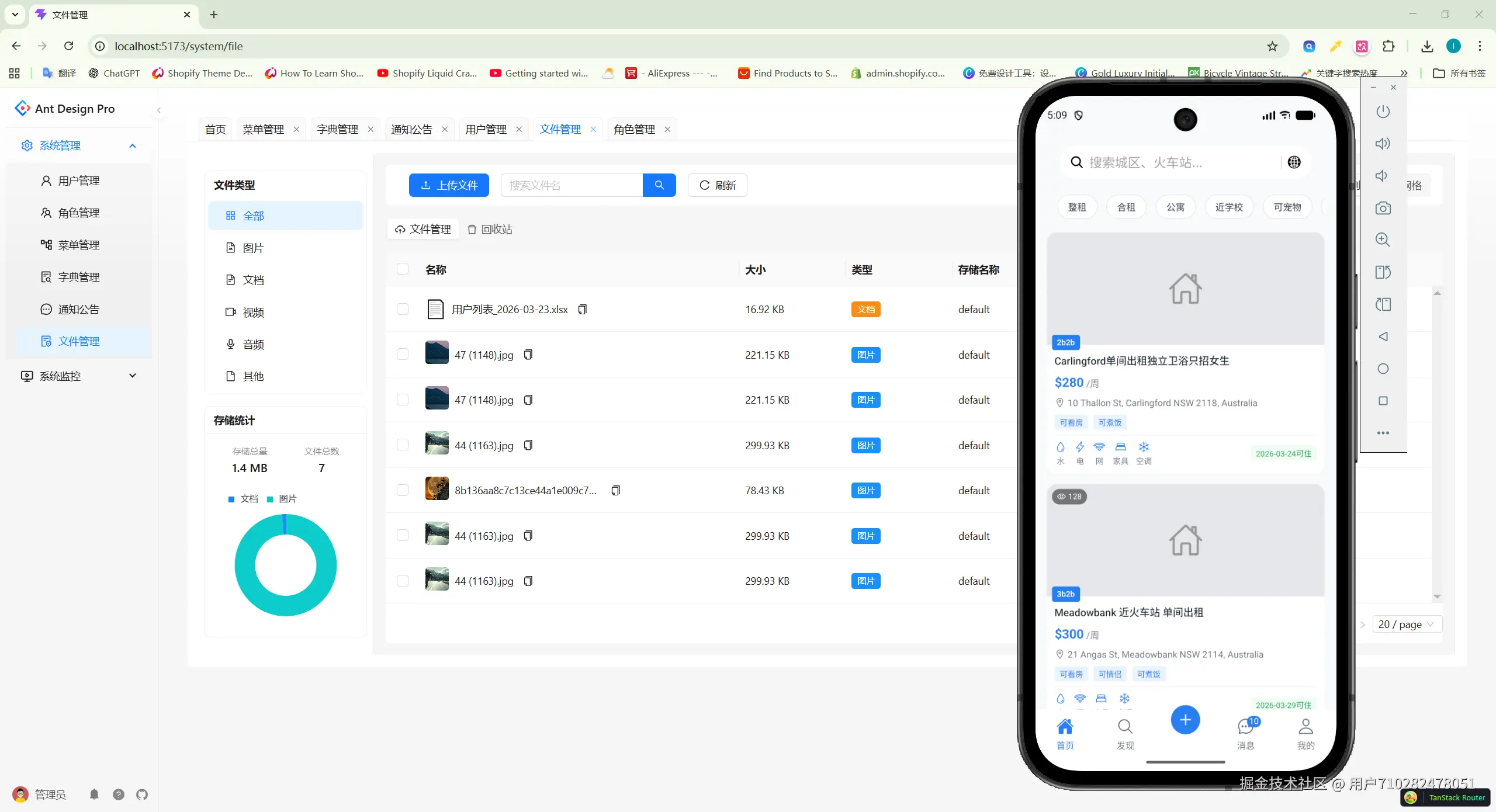The height and width of the screenshot is (812, 1496).
Task: Click the 上传文件 upload button
Action: (448, 185)
